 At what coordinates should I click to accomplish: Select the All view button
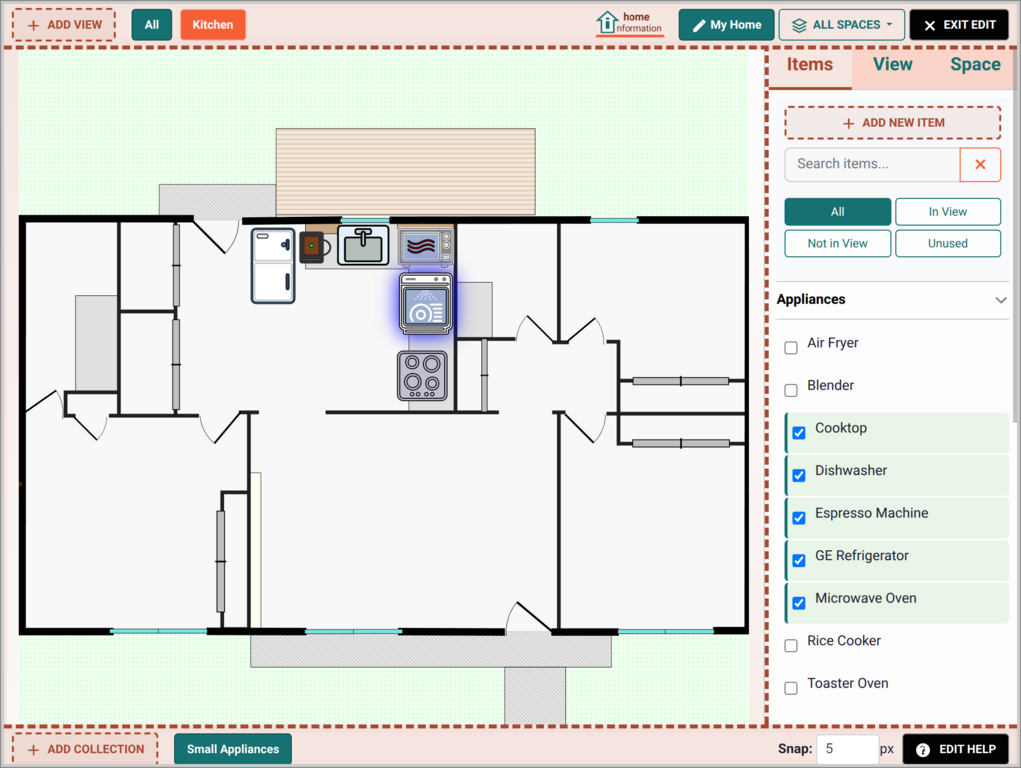point(152,25)
